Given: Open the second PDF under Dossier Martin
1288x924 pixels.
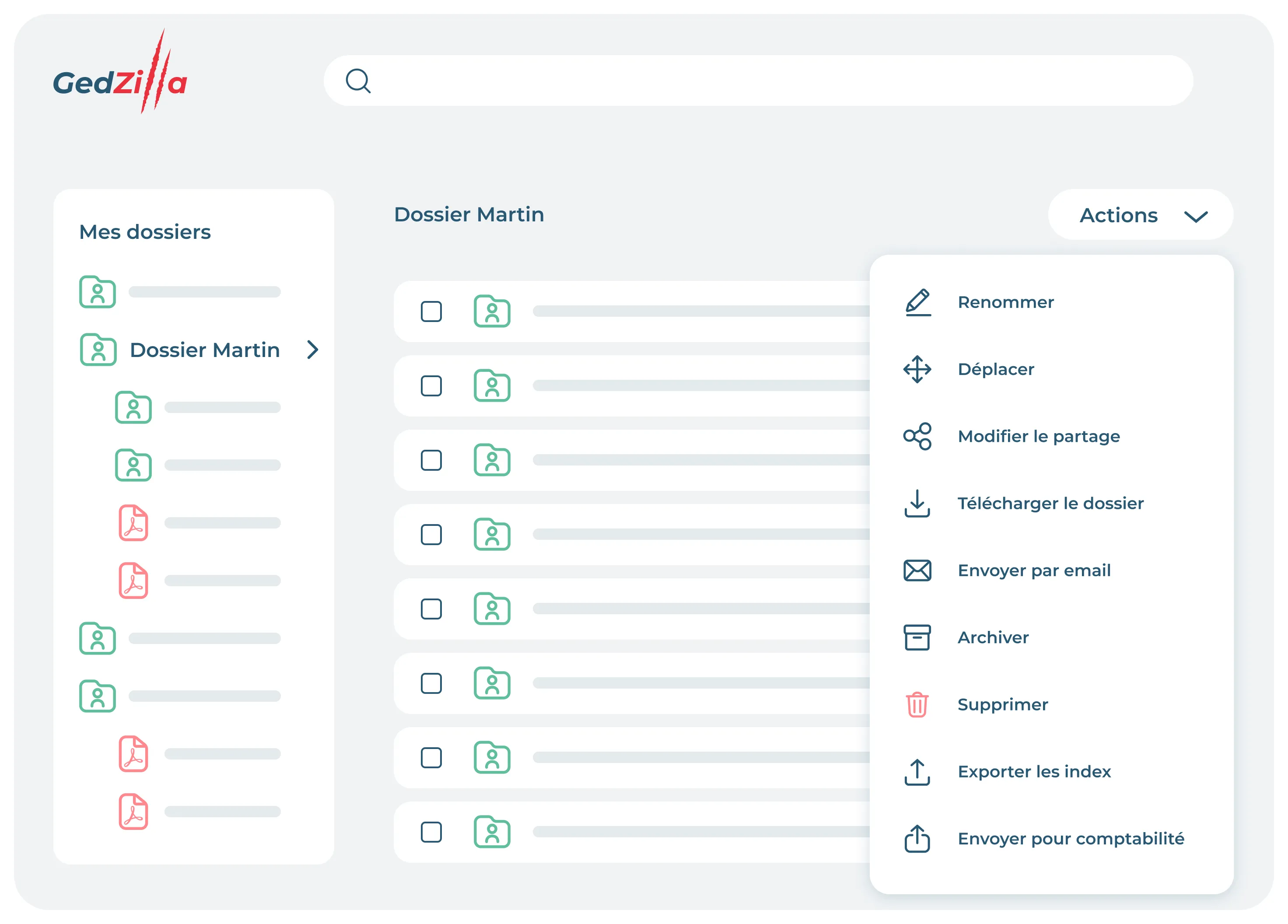Looking at the screenshot, I should coord(199,581).
